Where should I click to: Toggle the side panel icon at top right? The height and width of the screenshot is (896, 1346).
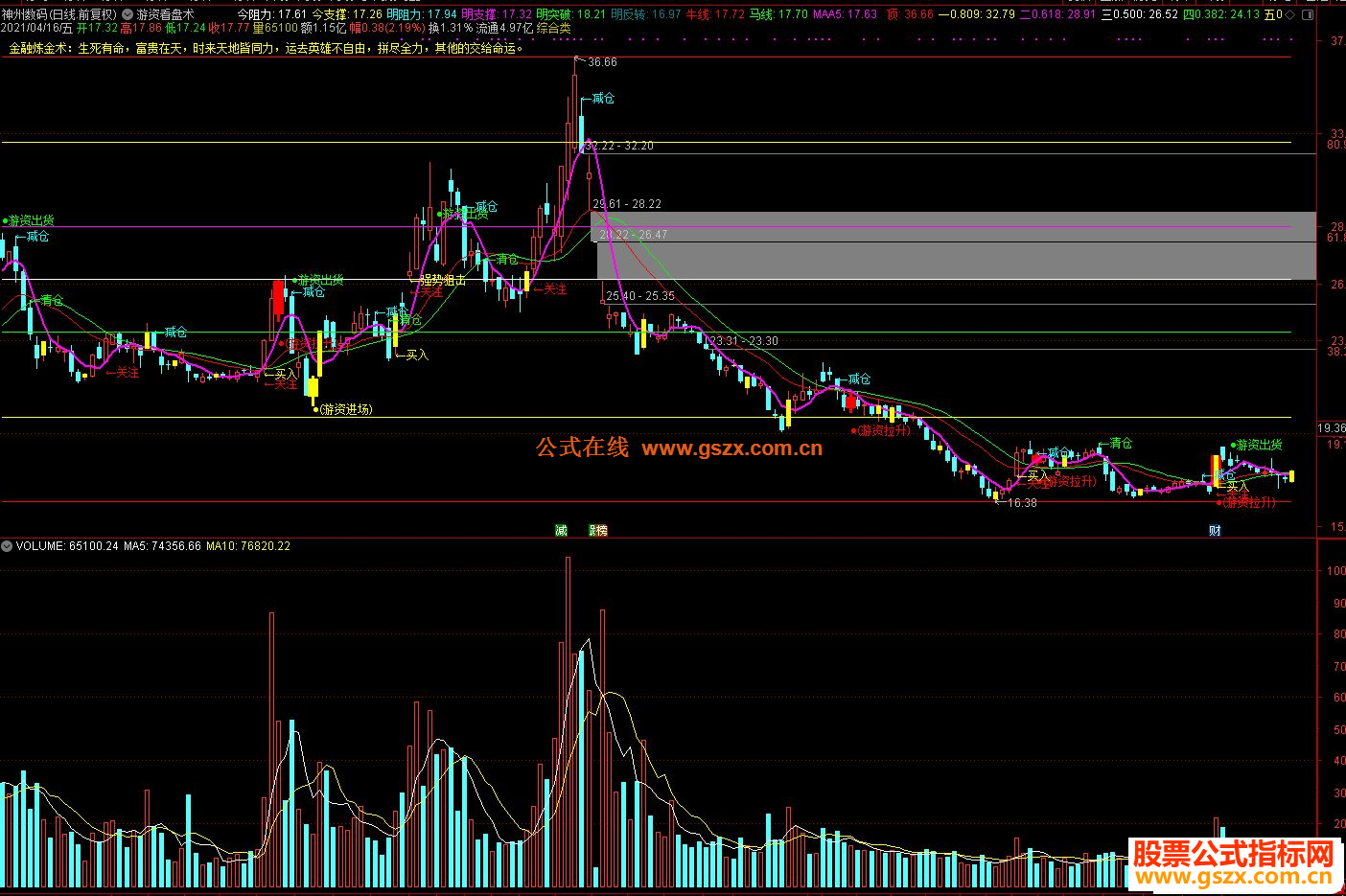tap(1309, 14)
